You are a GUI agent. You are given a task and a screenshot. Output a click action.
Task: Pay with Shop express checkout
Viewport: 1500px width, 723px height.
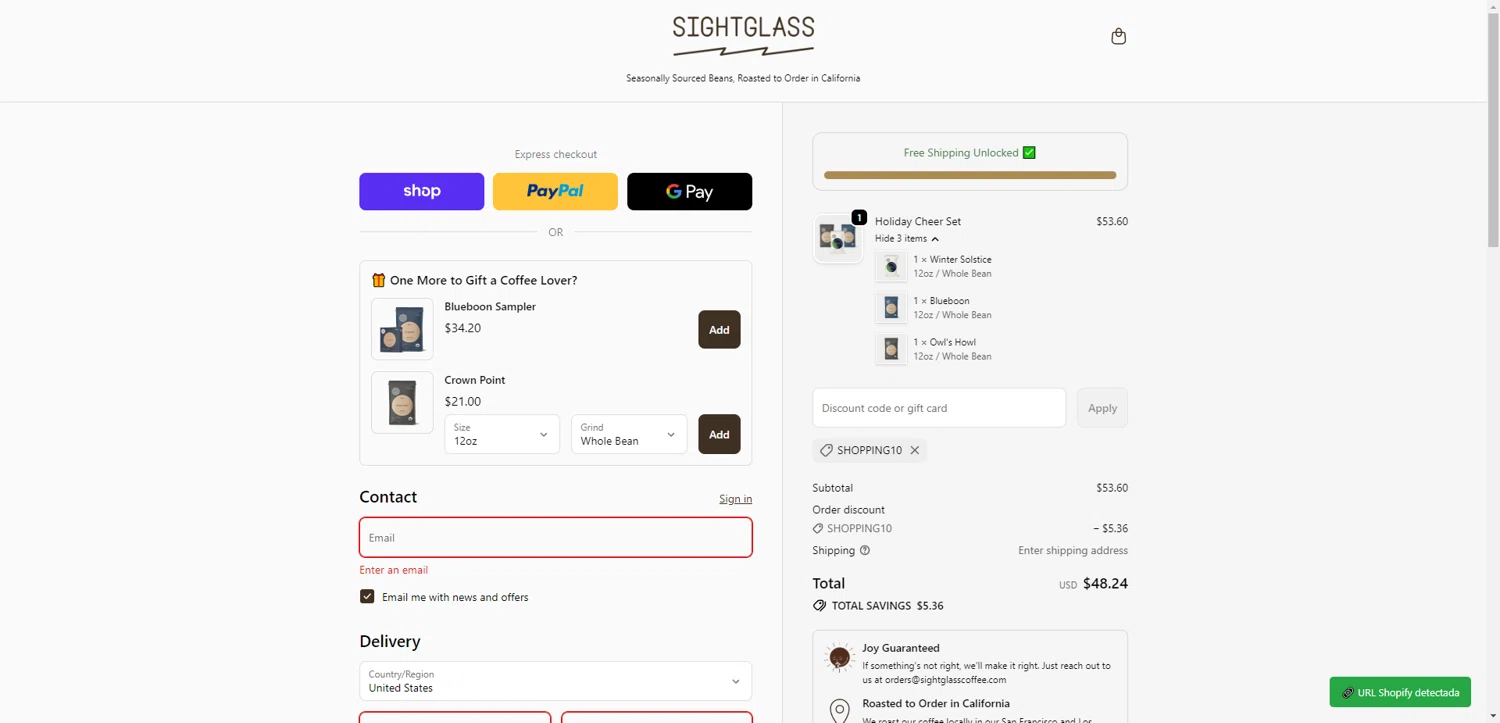[x=422, y=191]
